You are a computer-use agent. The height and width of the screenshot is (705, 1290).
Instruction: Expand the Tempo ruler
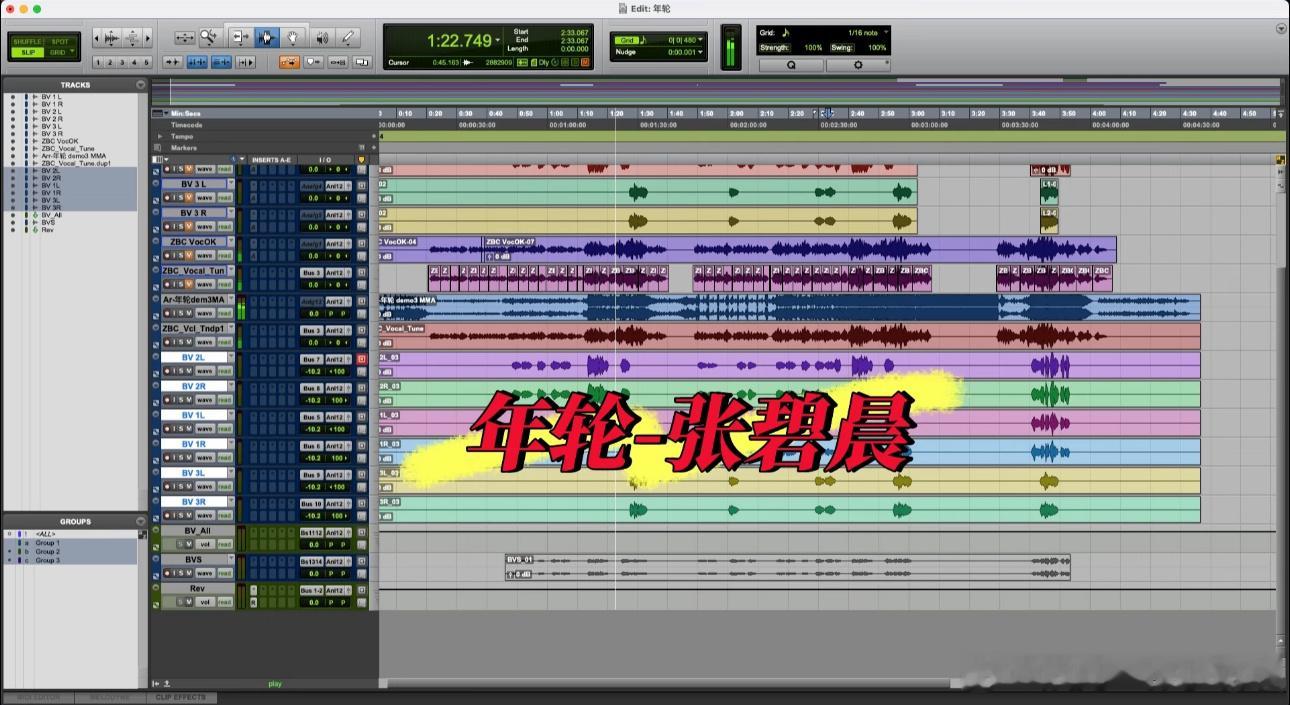pos(159,136)
